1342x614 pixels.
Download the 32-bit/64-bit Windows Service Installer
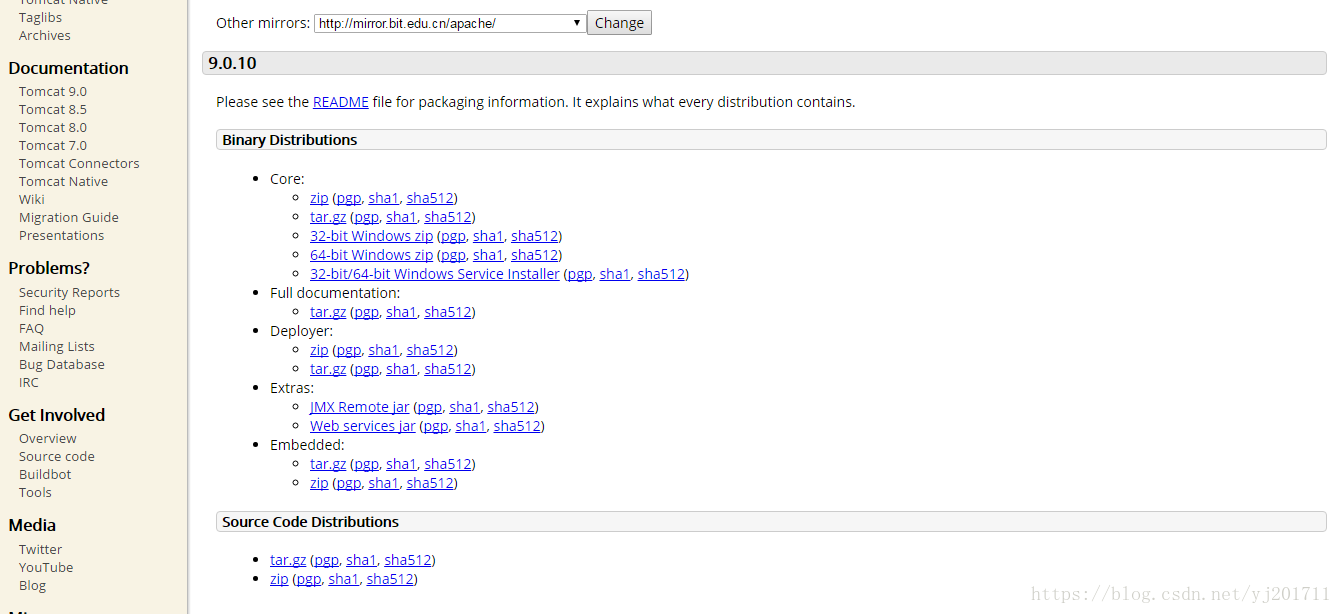pos(435,274)
